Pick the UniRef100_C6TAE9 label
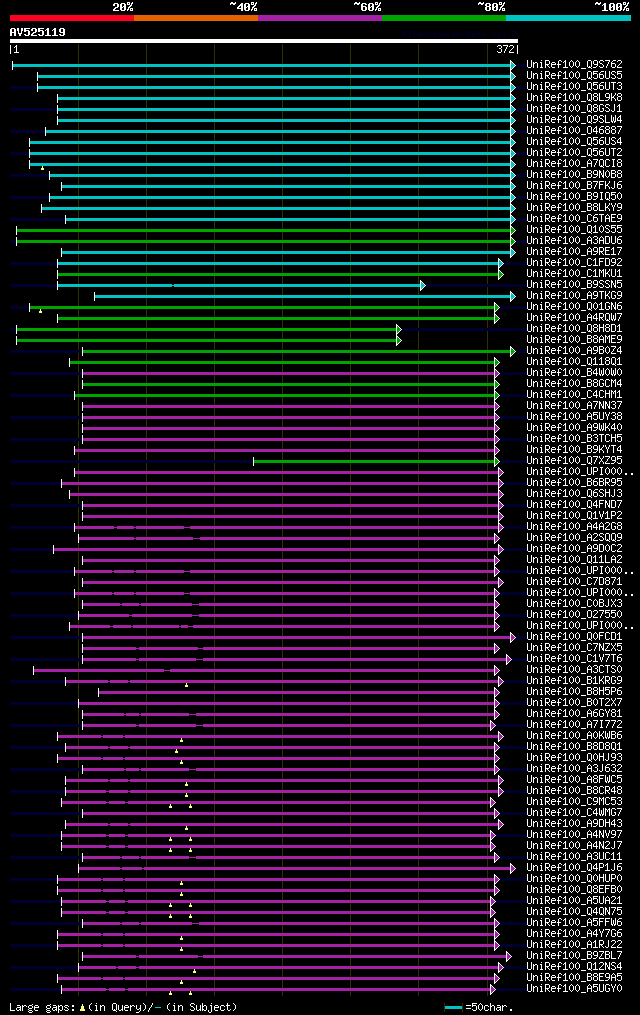 [575, 219]
